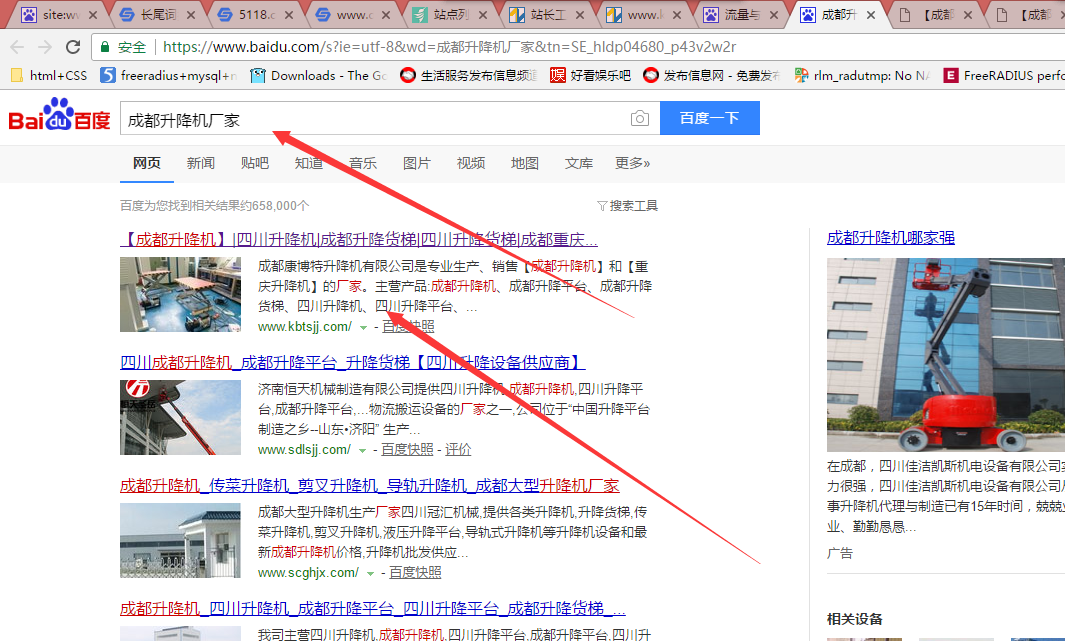
Task: Open the 生活服务发布信息频道 bookmark
Action: tap(469, 75)
